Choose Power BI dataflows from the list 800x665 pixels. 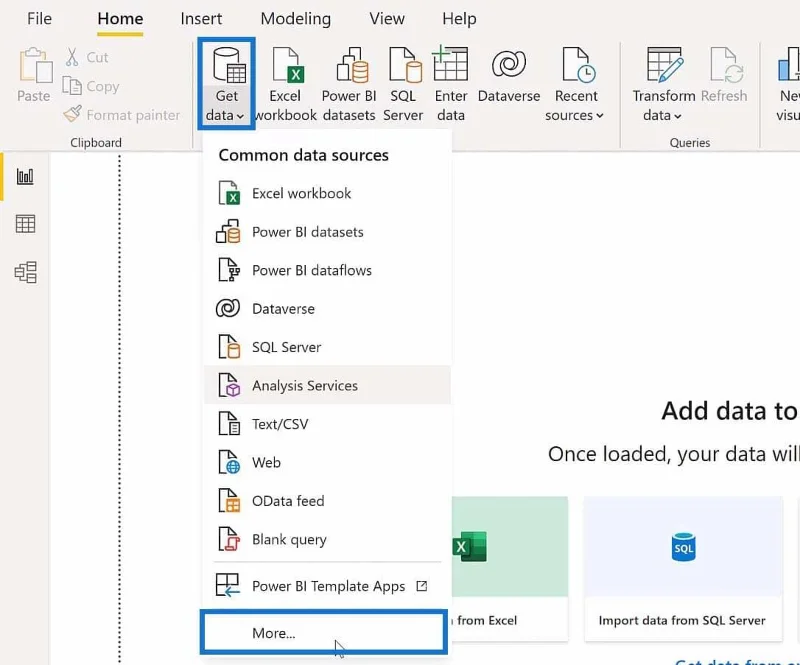327,270
